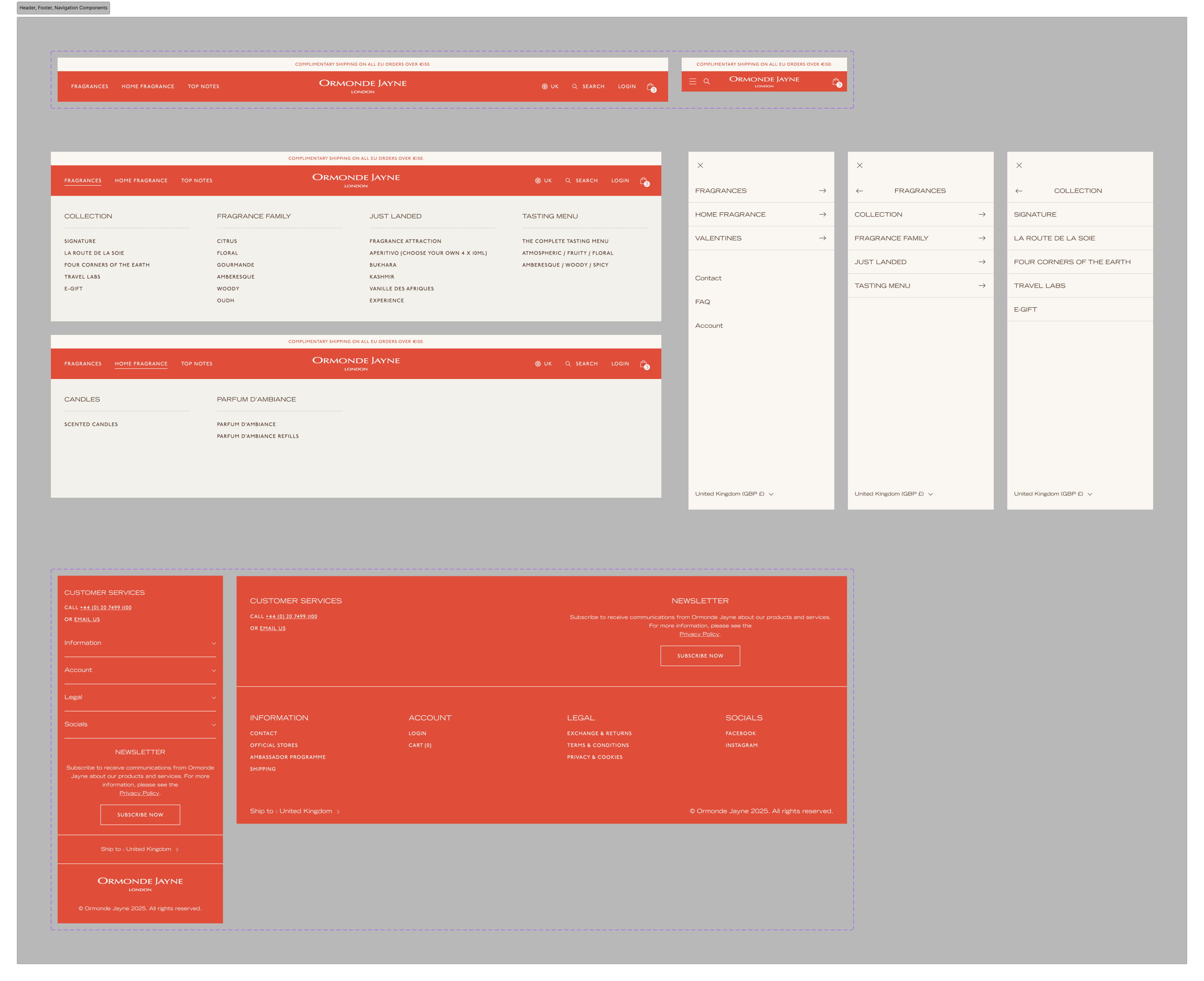The height and width of the screenshot is (981, 1204).
Task: Click LOGIN in the header with HOME FRAGRANCE underlined
Action: pyautogui.click(x=620, y=364)
